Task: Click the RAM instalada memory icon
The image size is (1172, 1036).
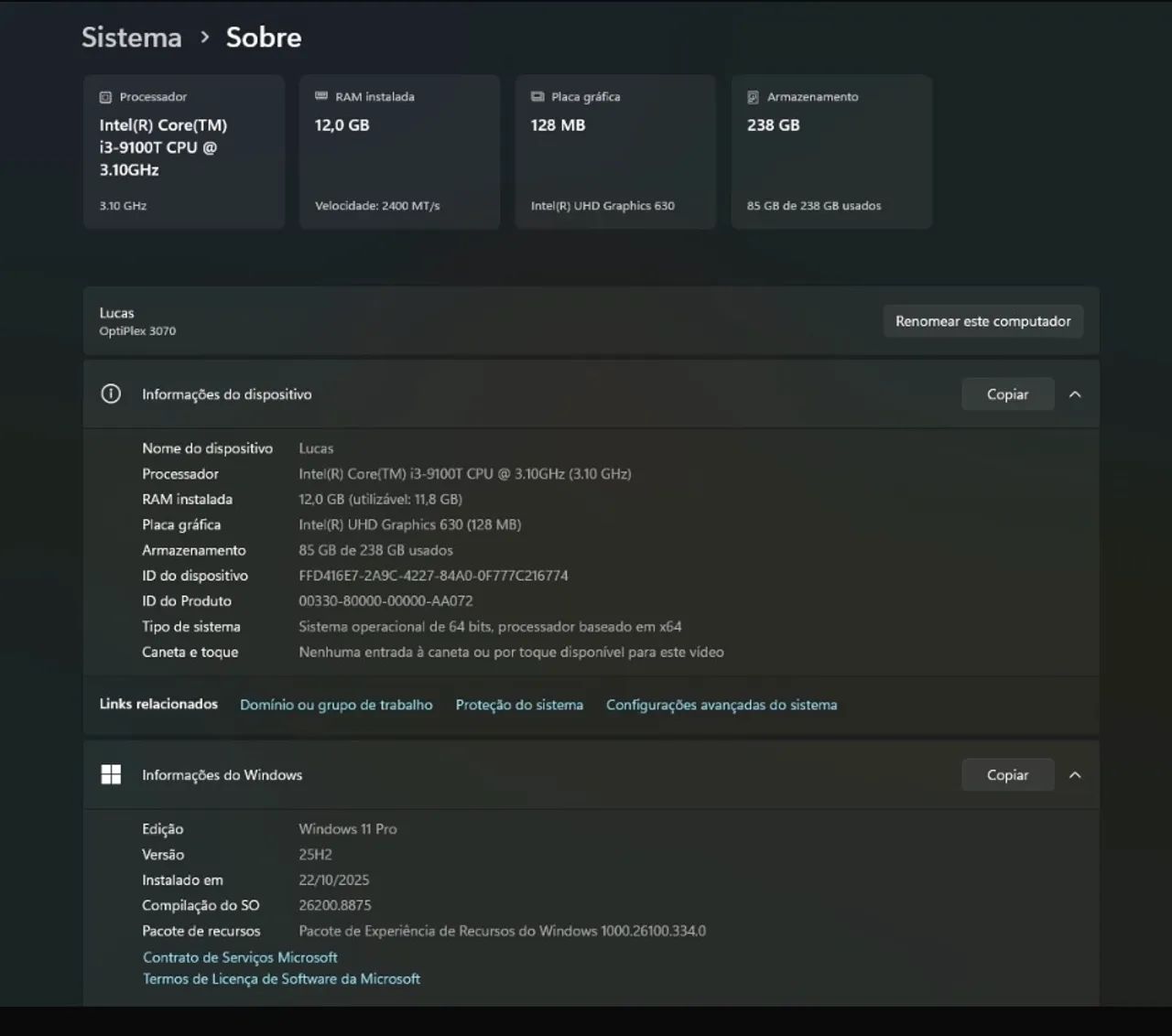Action: tap(321, 96)
